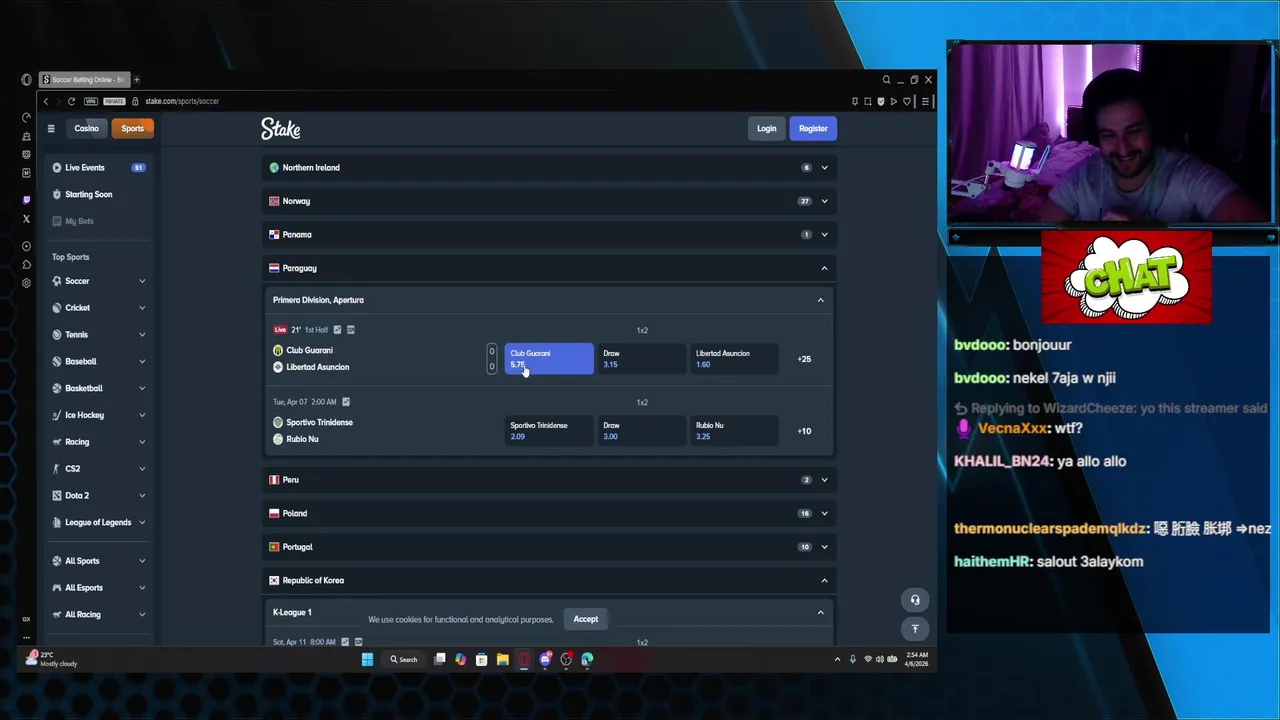Select Club Guarani odds 5.75
Image resolution: width=1280 pixels, height=720 pixels.
click(x=549, y=359)
